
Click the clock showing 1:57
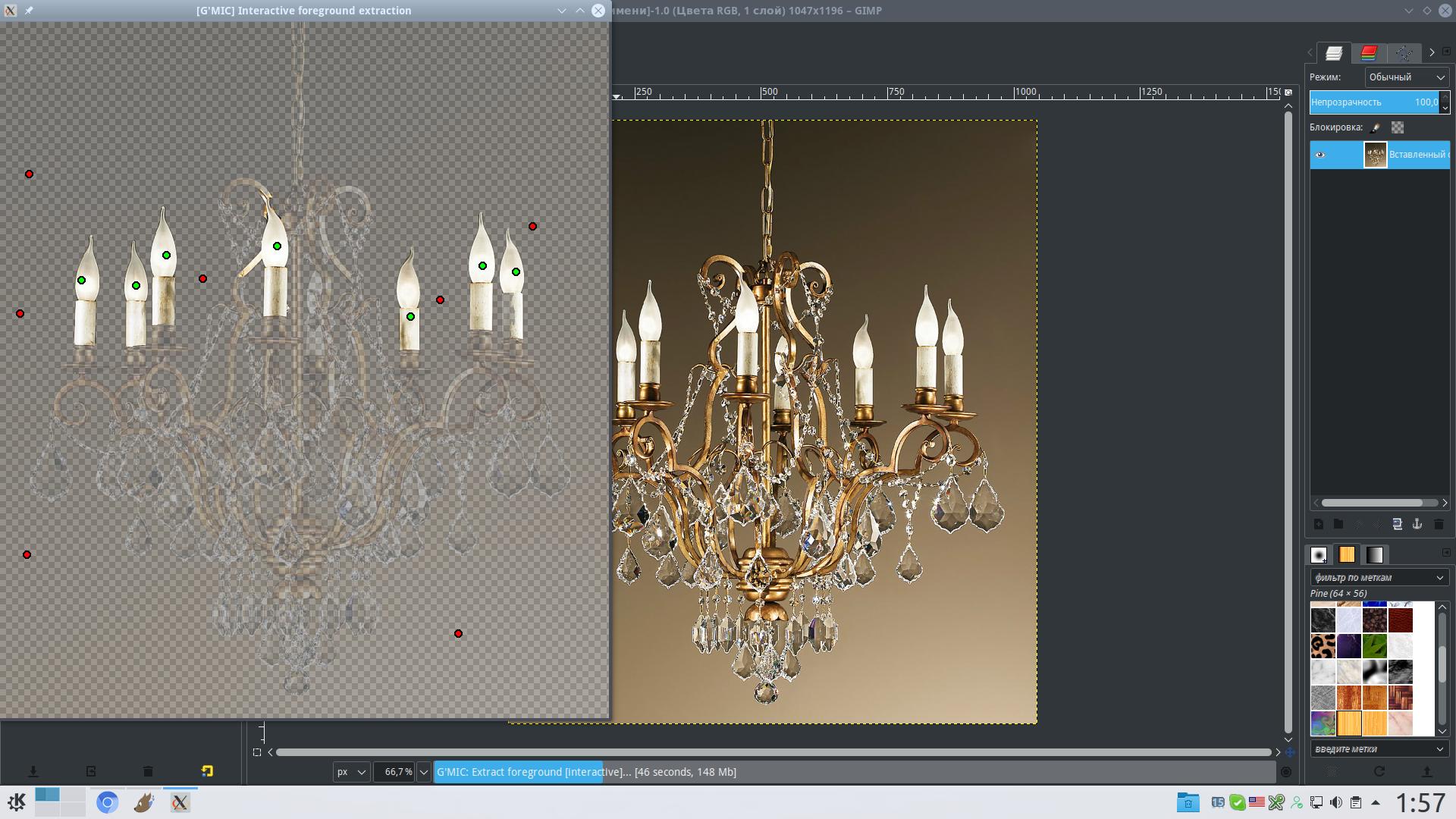(x=1420, y=802)
